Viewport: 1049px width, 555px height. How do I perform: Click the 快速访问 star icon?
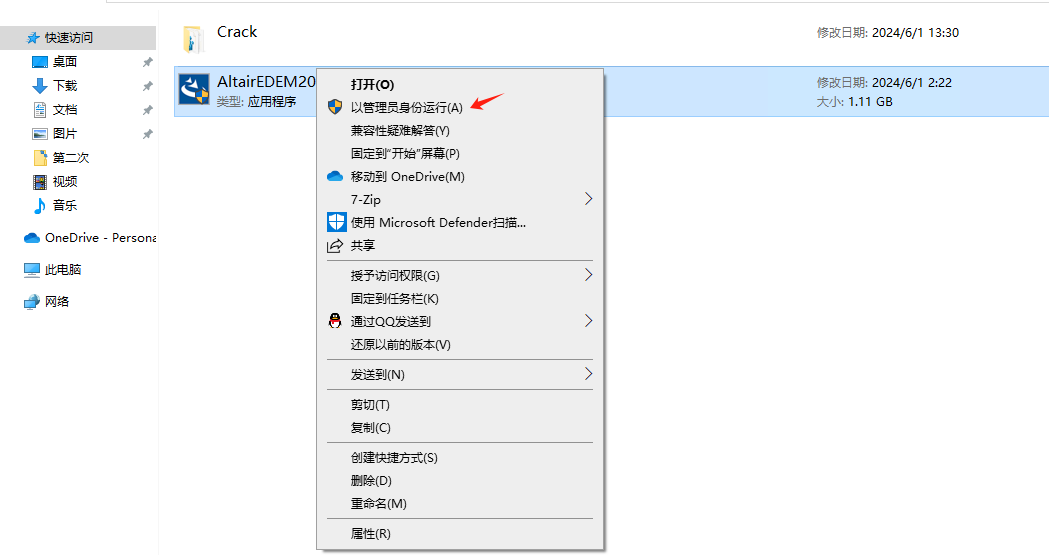click(x=33, y=38)
